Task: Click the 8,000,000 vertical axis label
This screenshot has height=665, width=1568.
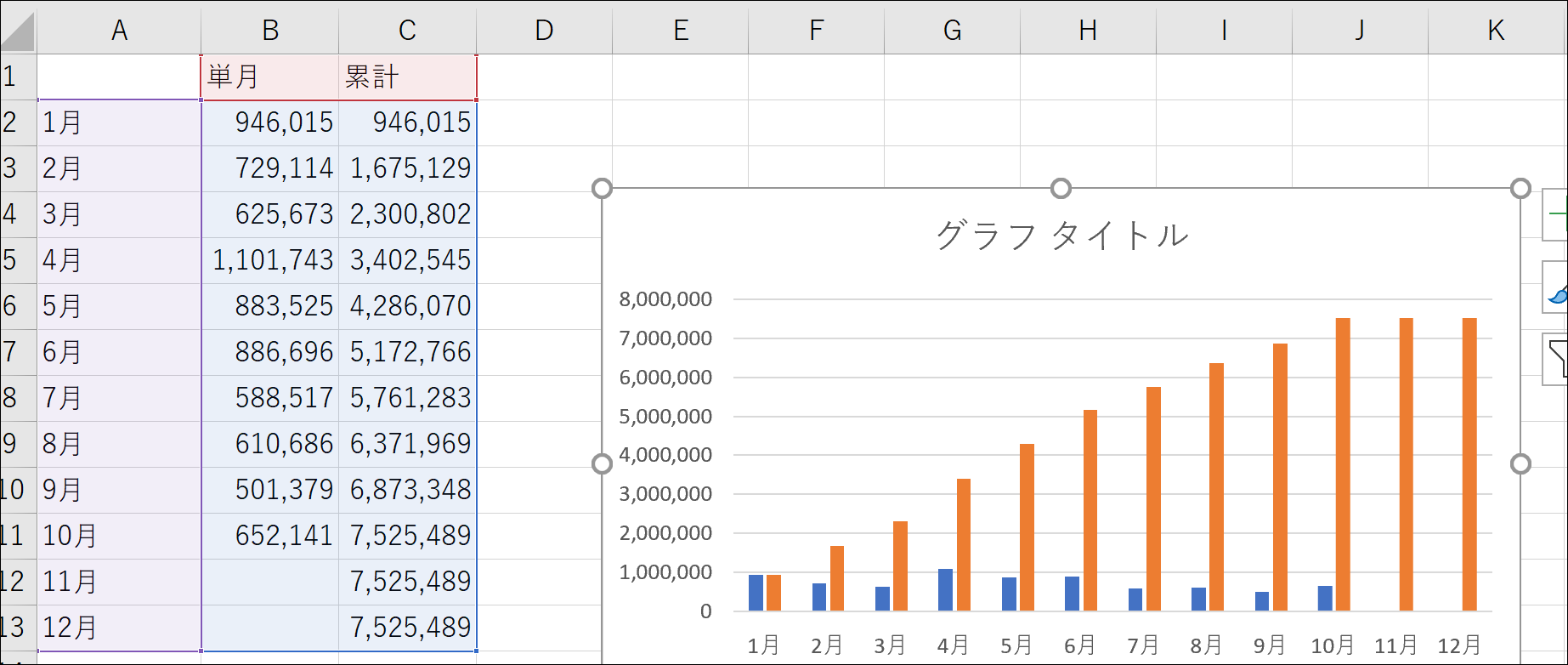Action: point(665,299)
